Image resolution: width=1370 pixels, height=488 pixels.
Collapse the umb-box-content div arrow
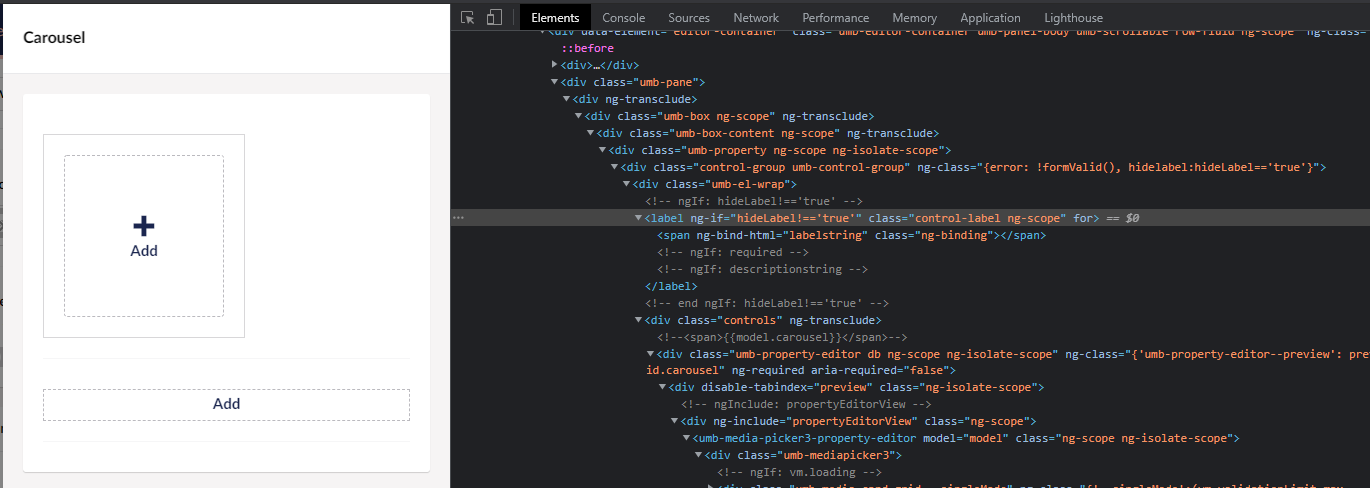[591, 133]
